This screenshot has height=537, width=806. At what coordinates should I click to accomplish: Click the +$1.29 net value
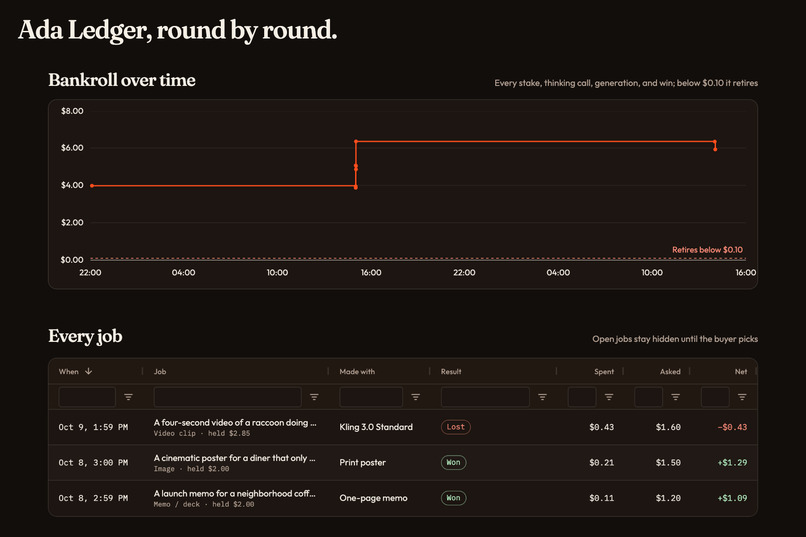coord(732,462)
